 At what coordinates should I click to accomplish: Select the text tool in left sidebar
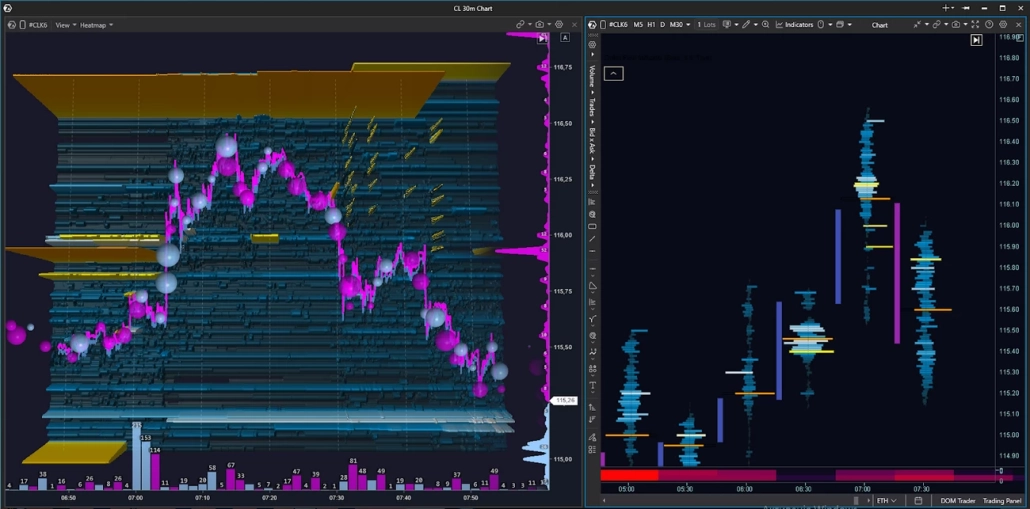[x=592, y=386]
